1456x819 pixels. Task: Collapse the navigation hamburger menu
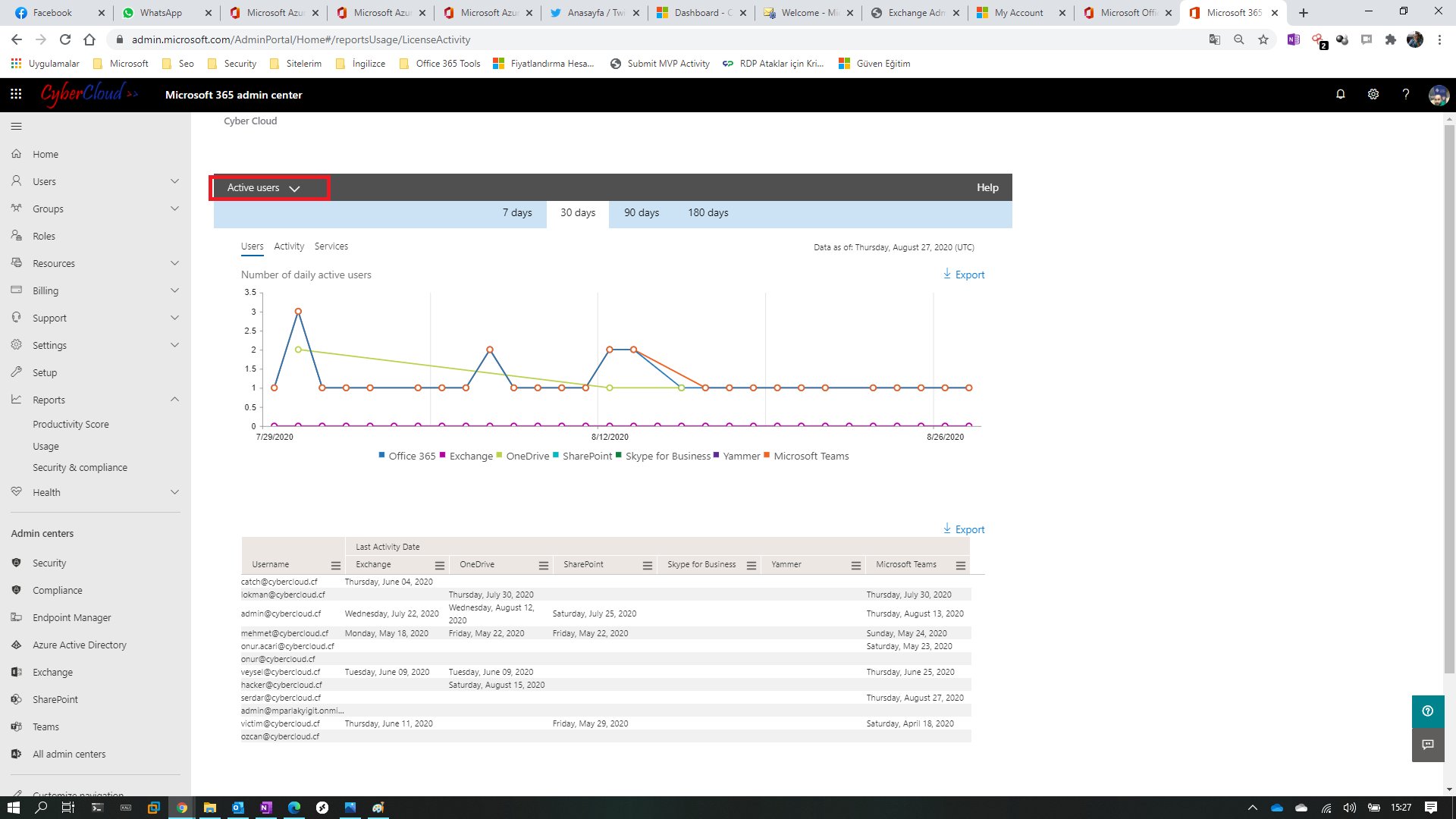point(17,126)
